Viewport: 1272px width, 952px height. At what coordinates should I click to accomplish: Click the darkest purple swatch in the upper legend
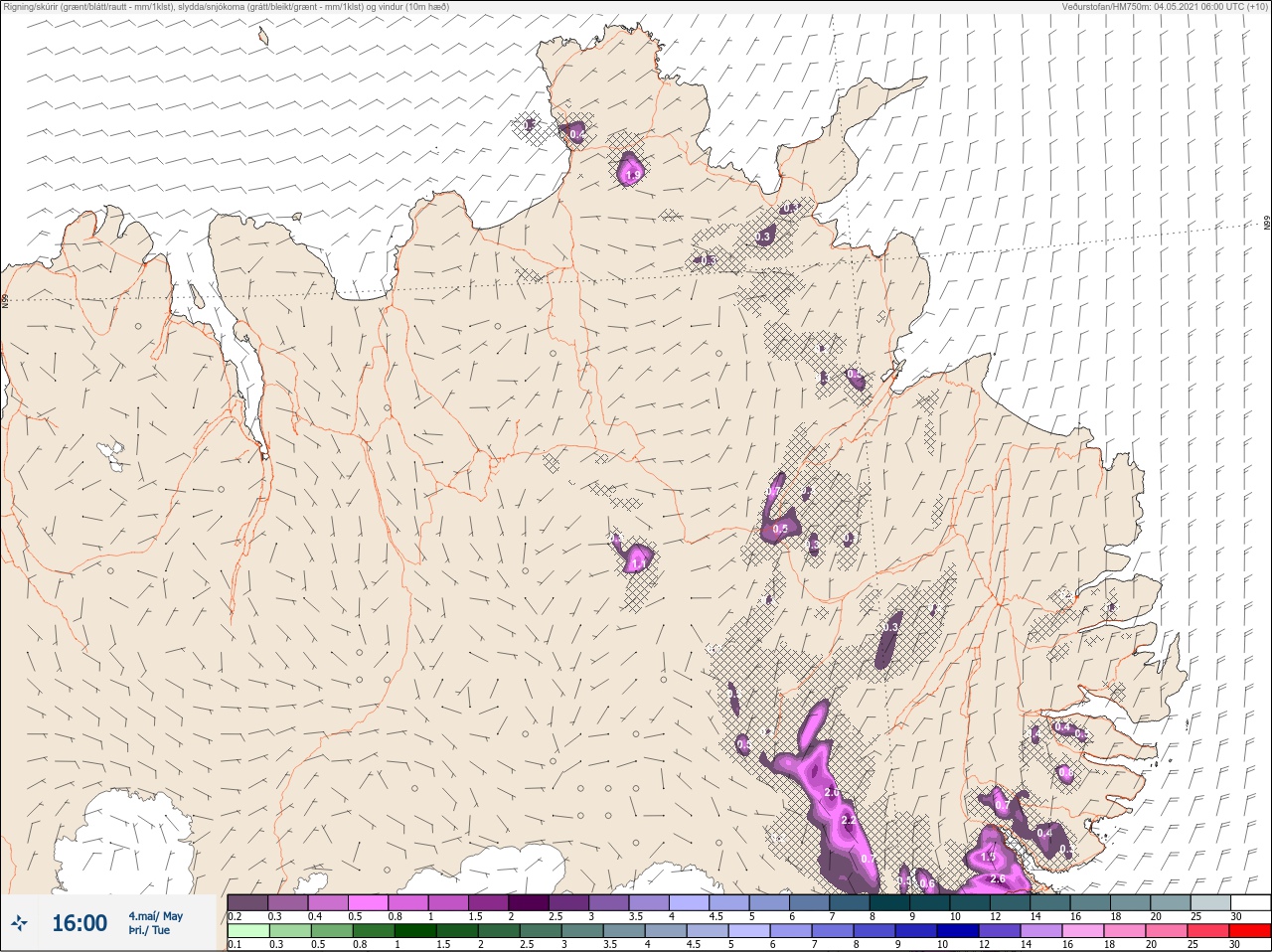tap(530, 902)
